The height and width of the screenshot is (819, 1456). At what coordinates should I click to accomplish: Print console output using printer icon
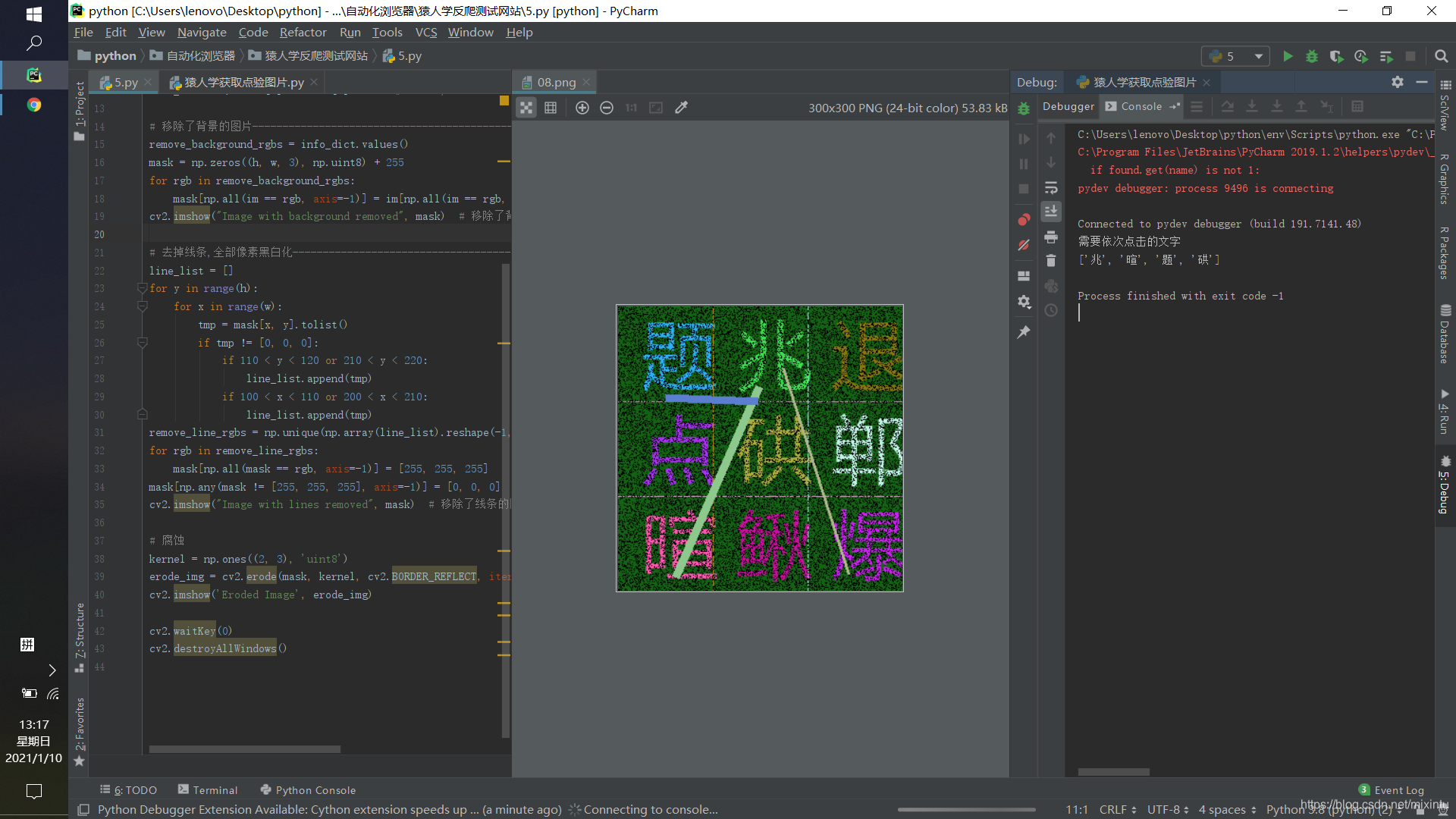[1051, 237]
